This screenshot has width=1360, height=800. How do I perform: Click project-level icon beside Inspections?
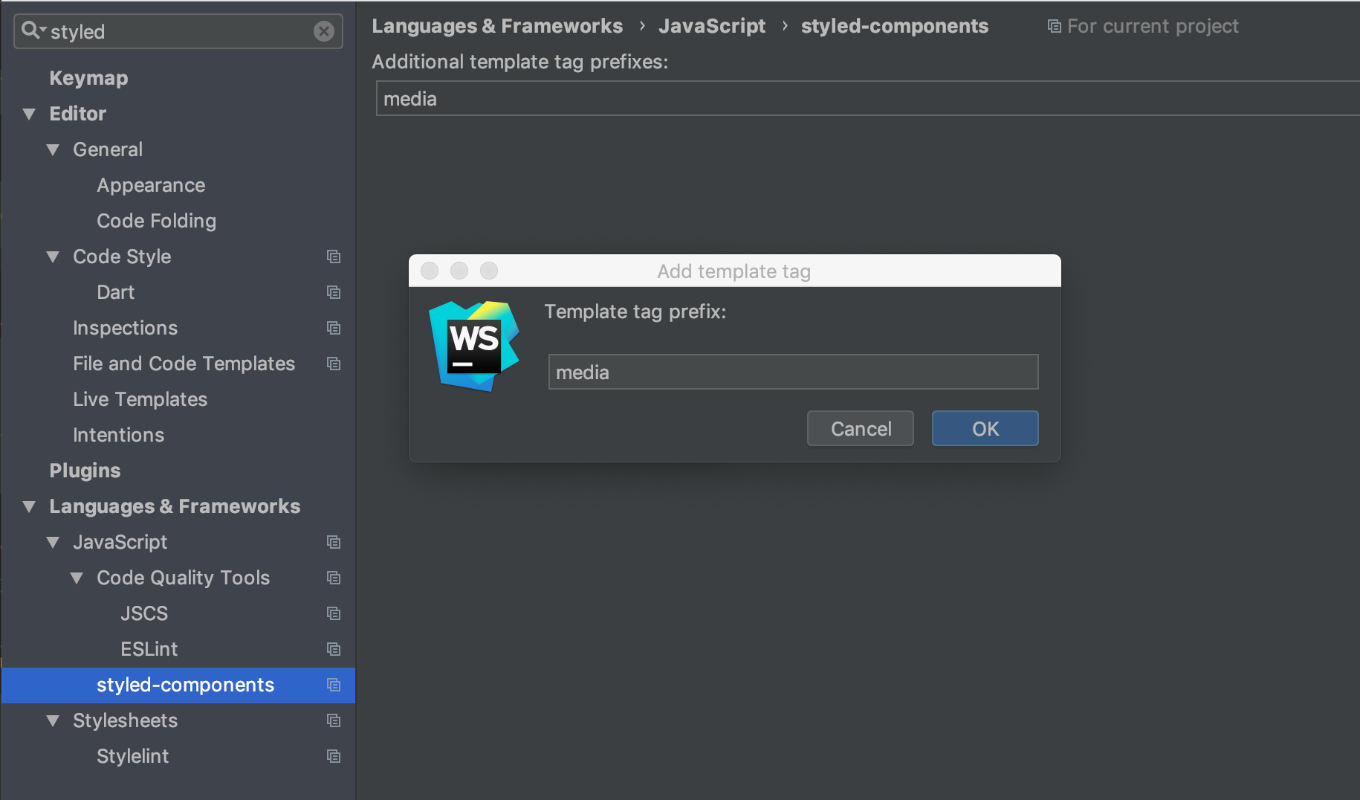click(334, 328)
